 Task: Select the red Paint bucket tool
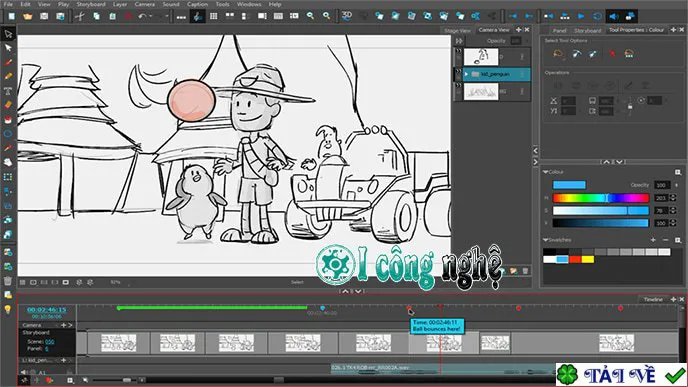[x=8, y=119]
